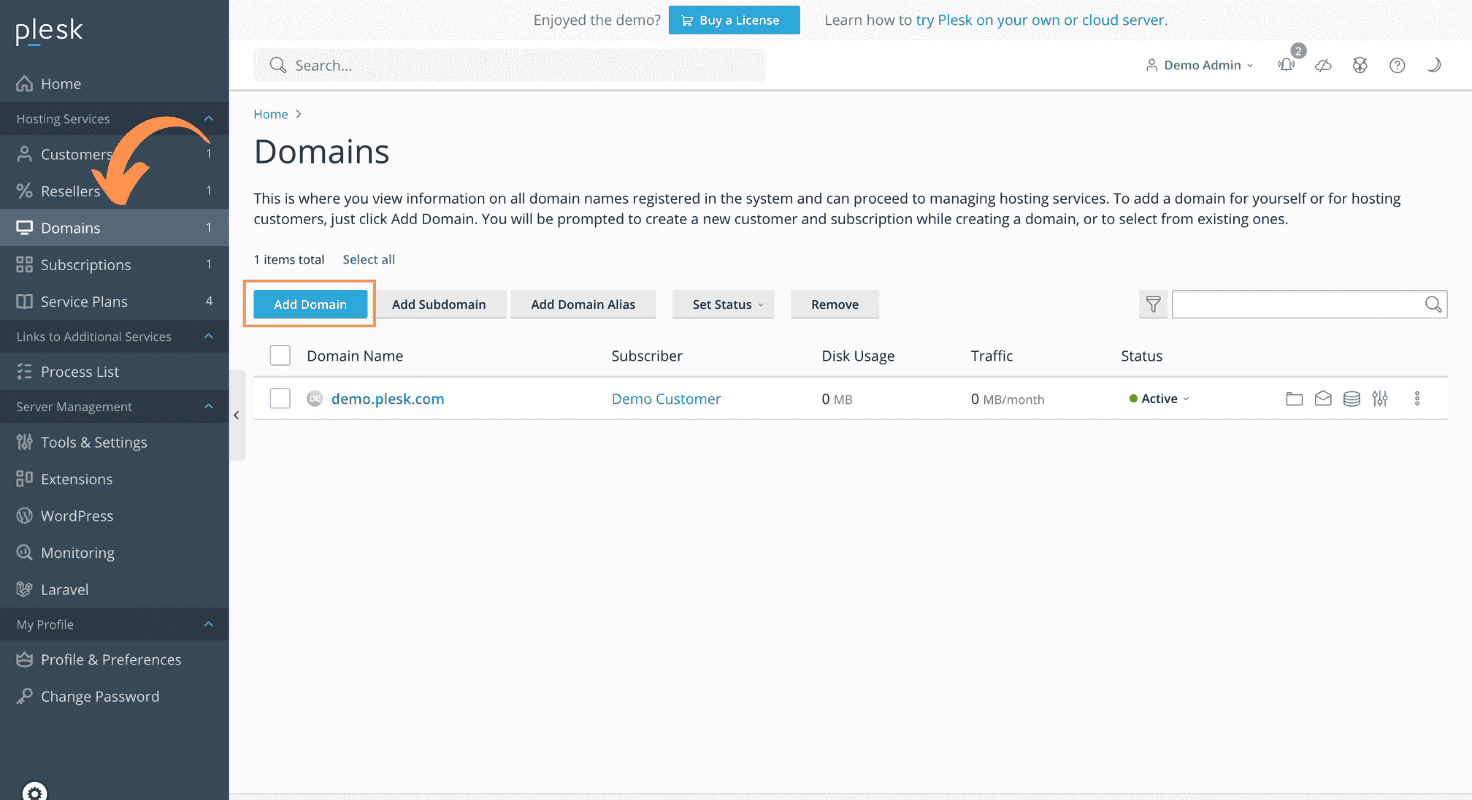Toggle dark mode with moon icon
Image resolution: width=1472 pixels, height=800 pixels.
[1434, 65]
